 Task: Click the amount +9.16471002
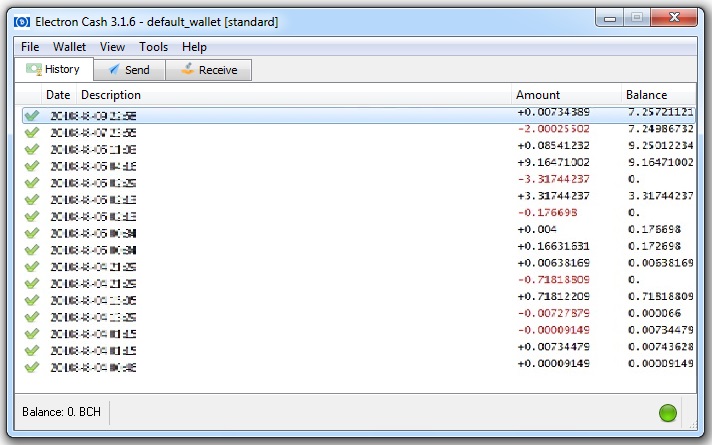click(554, 163)
